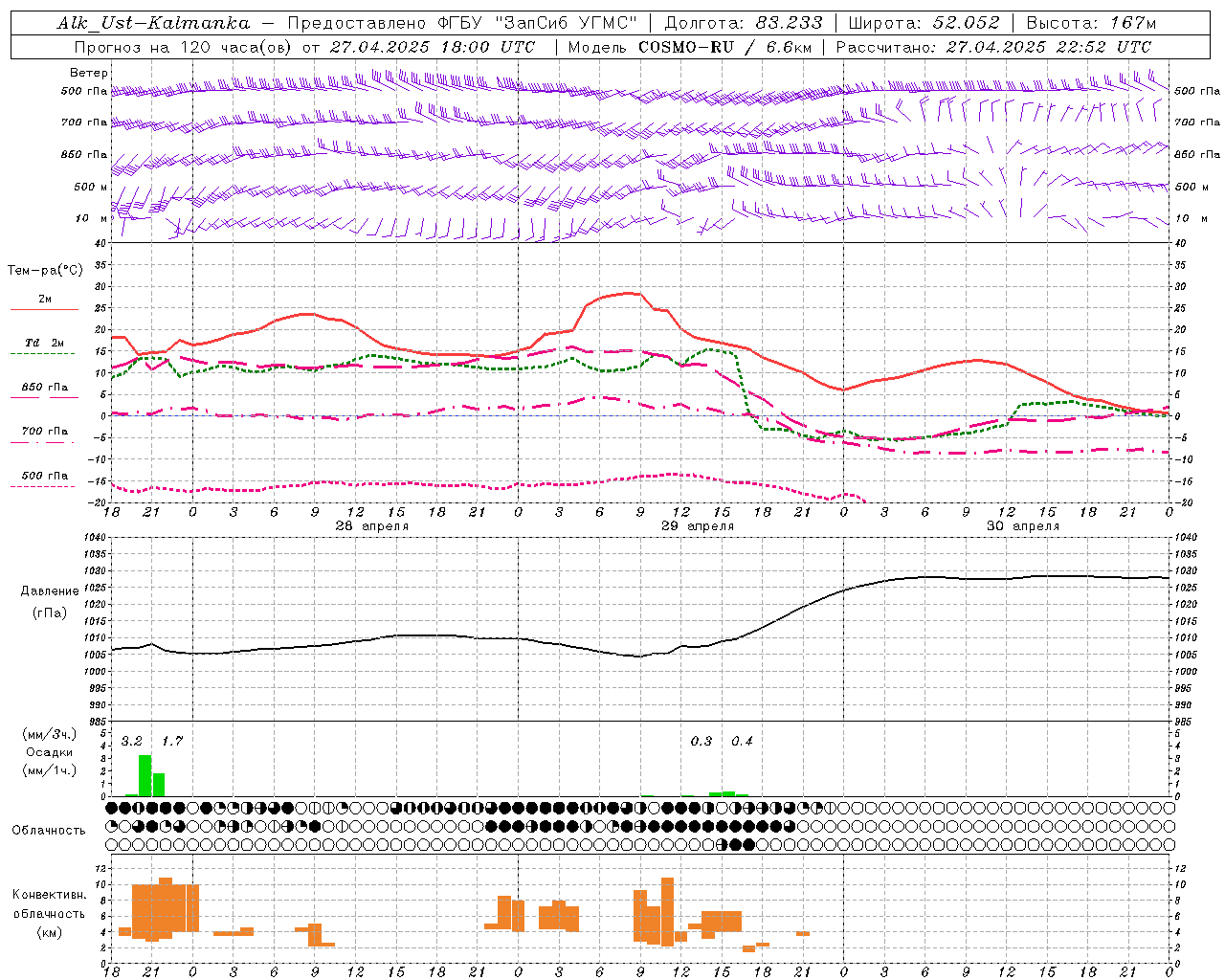Click the '(км)' convective cloud unit label

coord(50,932)
